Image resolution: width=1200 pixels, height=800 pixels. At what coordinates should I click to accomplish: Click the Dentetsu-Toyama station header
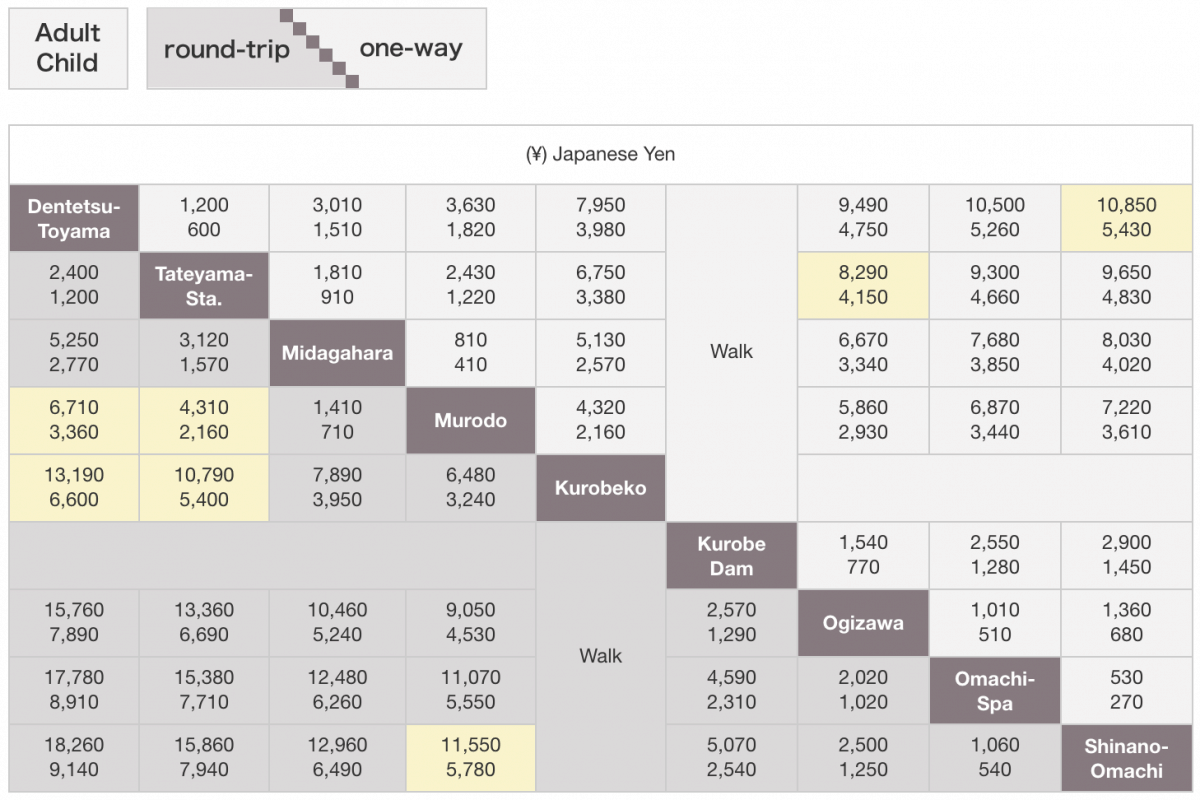74,218
